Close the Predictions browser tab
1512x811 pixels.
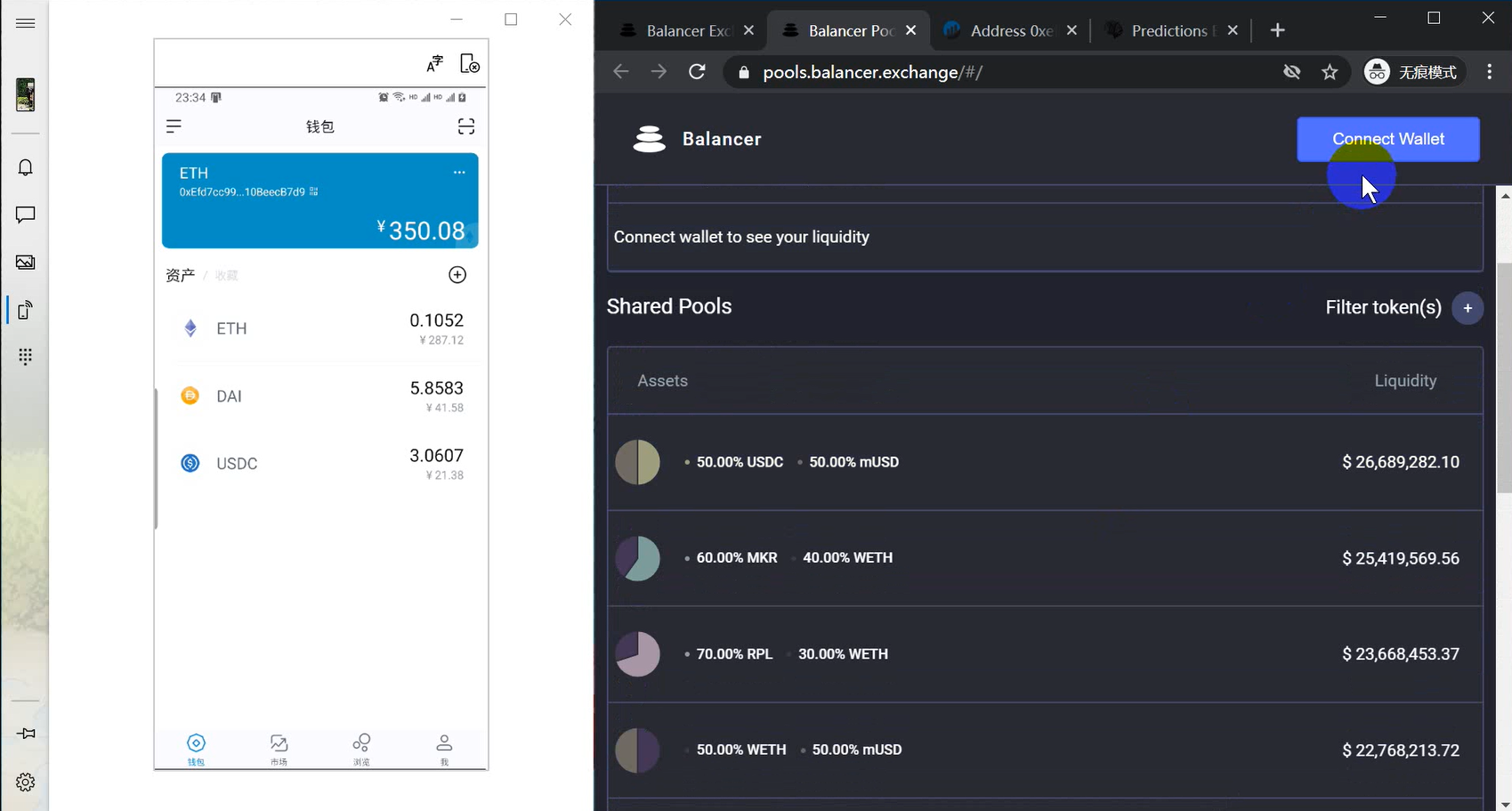1233,30
